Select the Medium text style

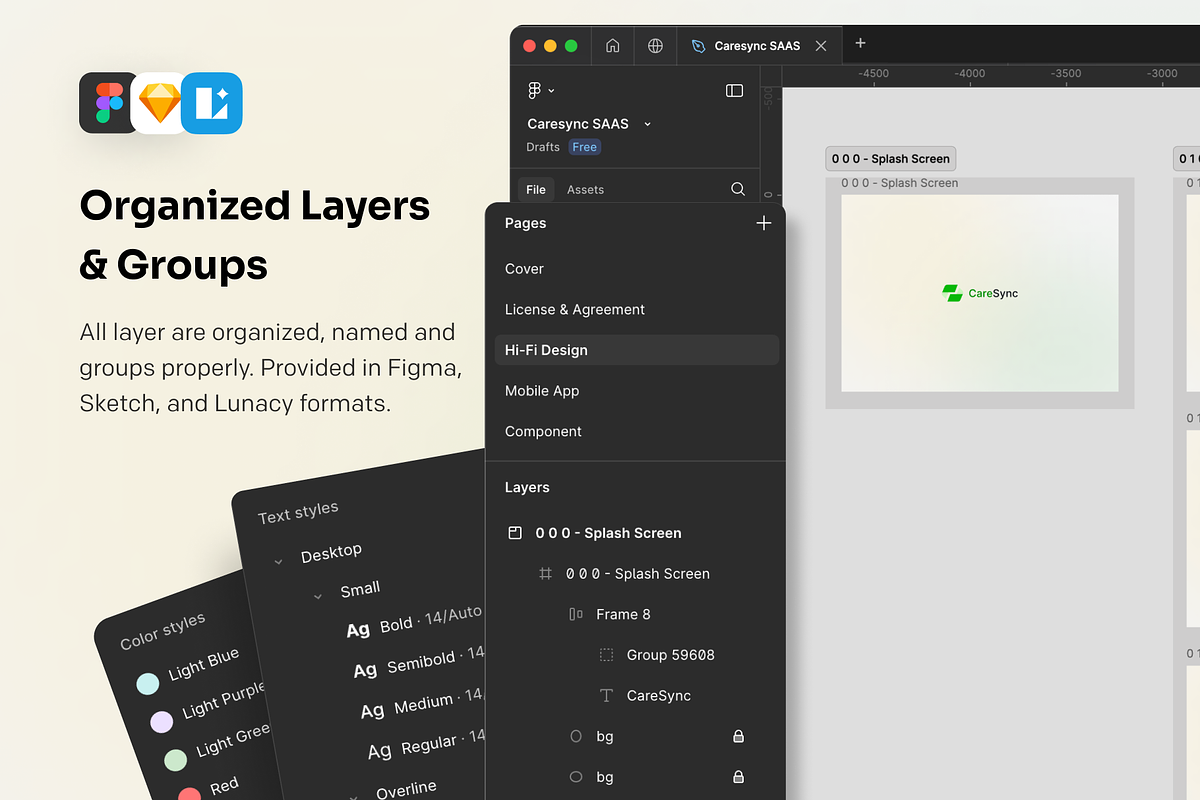click(x=423, y=703)
